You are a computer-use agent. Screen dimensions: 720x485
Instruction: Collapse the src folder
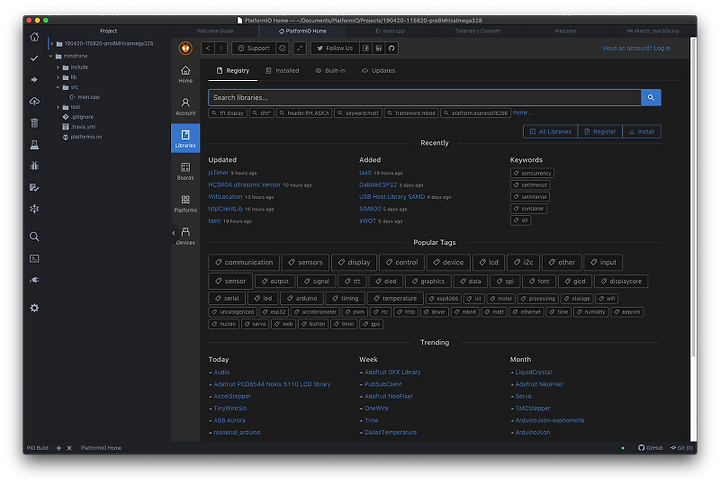click(58, 87)
